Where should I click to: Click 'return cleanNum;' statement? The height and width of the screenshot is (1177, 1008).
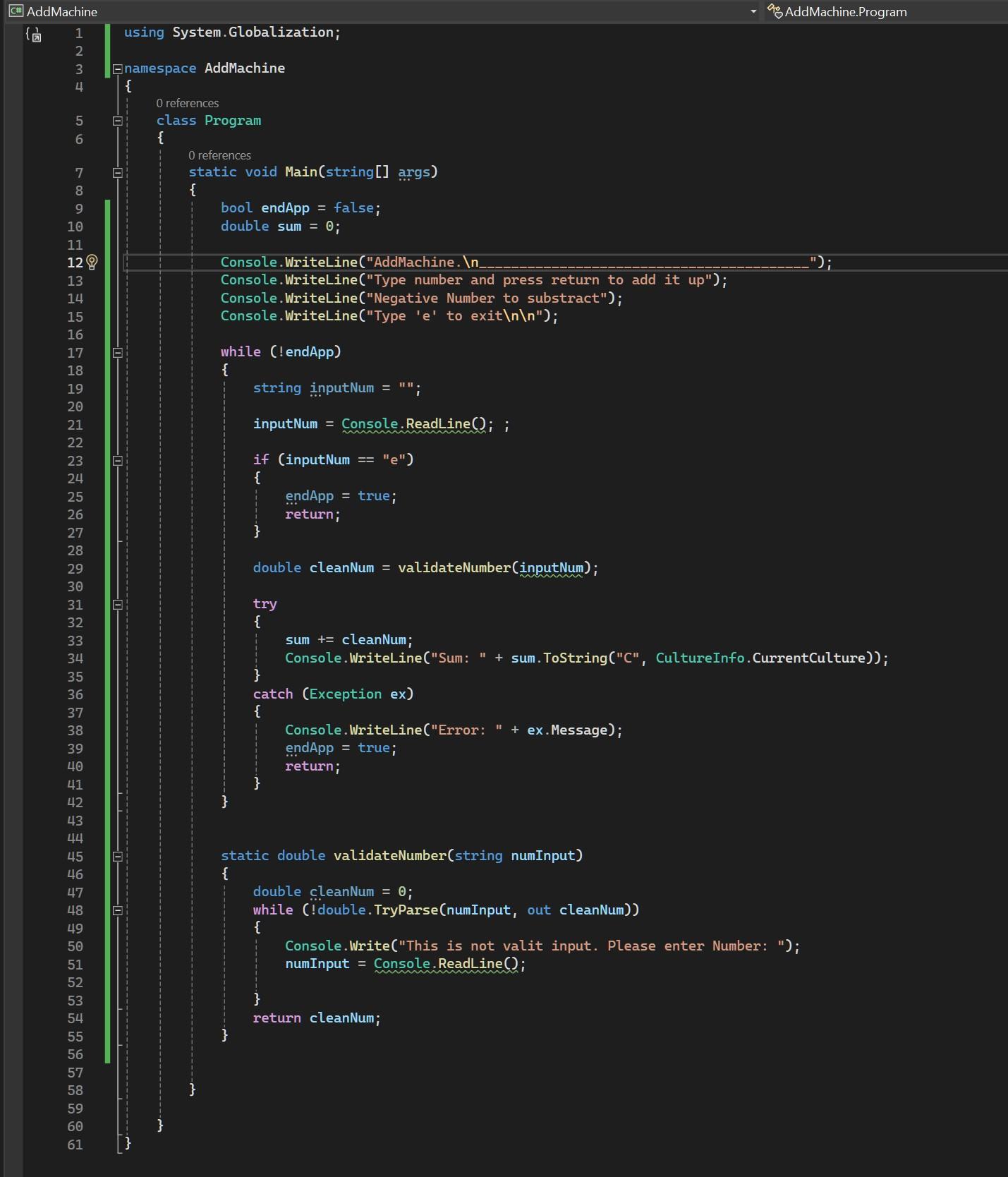tap(317, 1018)
